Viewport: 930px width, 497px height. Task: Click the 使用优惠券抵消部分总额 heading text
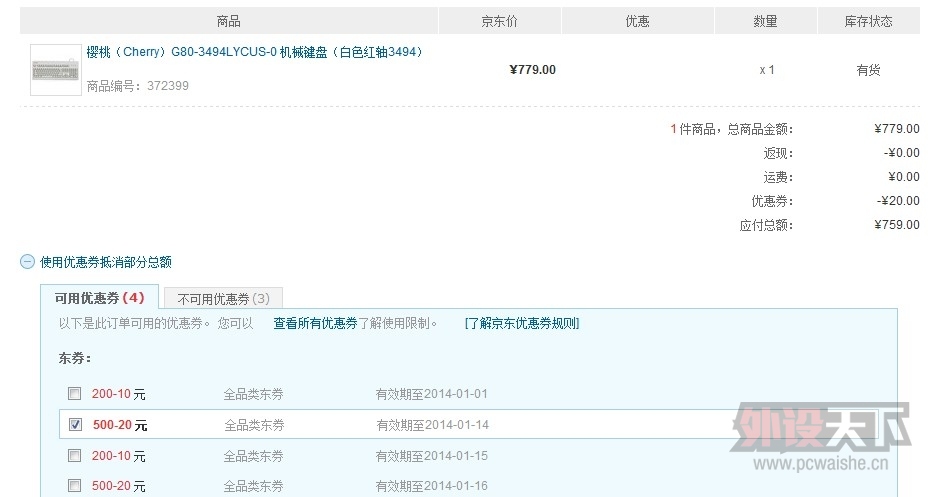[x=106, y=262]
